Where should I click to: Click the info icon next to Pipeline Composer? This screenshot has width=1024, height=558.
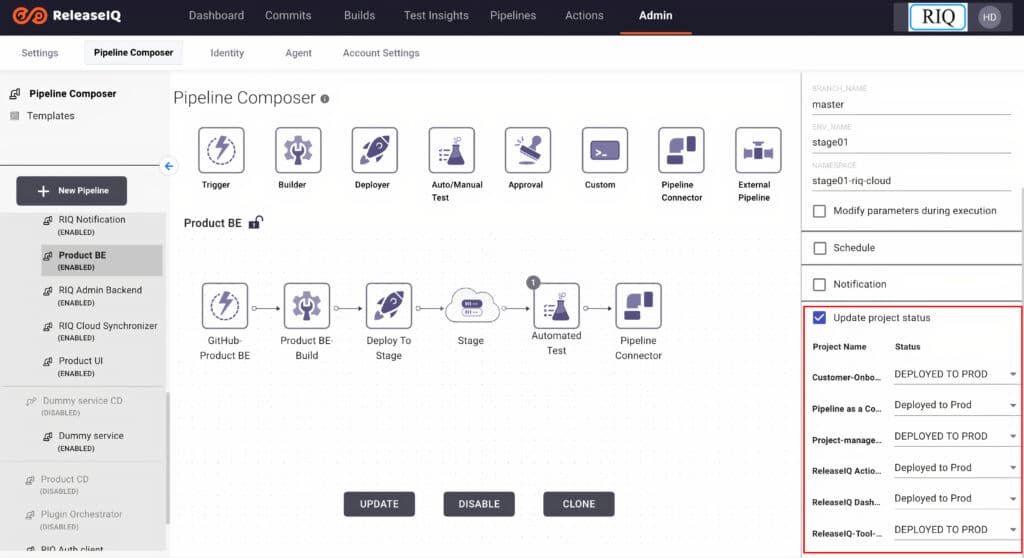325,99
